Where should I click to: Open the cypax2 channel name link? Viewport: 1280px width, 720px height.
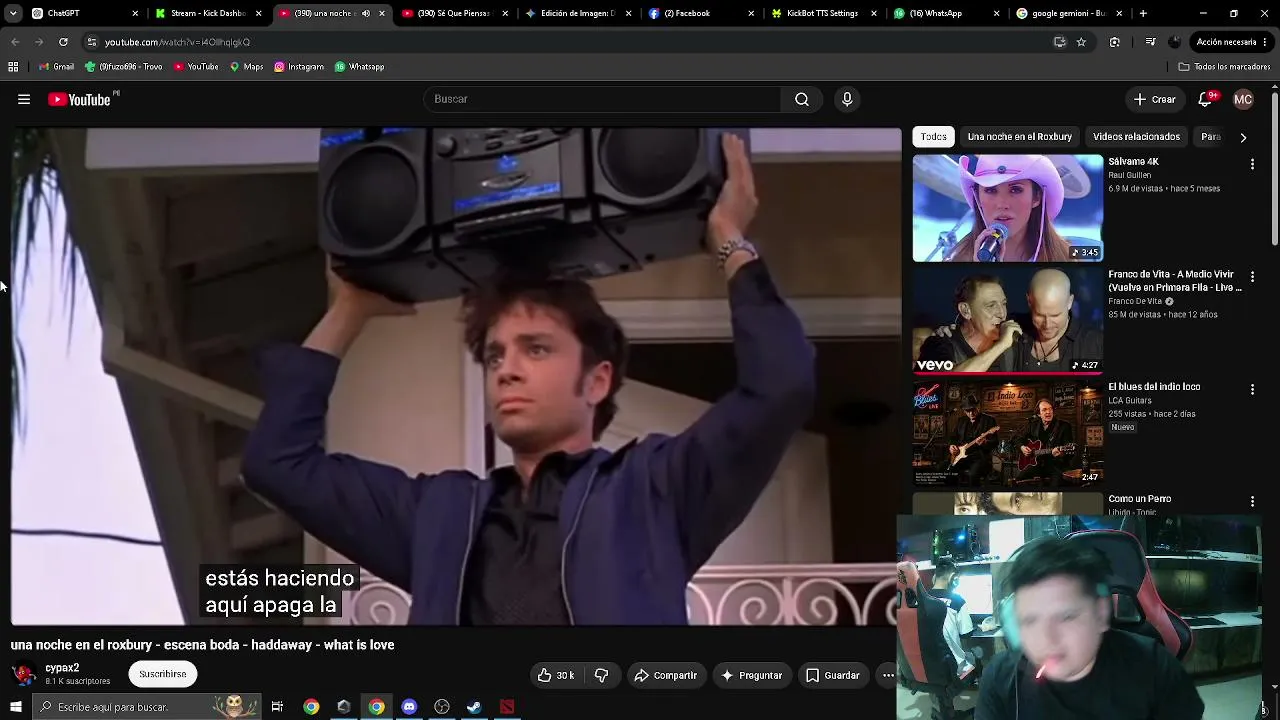pyautogui.click(x=62, y=668)
